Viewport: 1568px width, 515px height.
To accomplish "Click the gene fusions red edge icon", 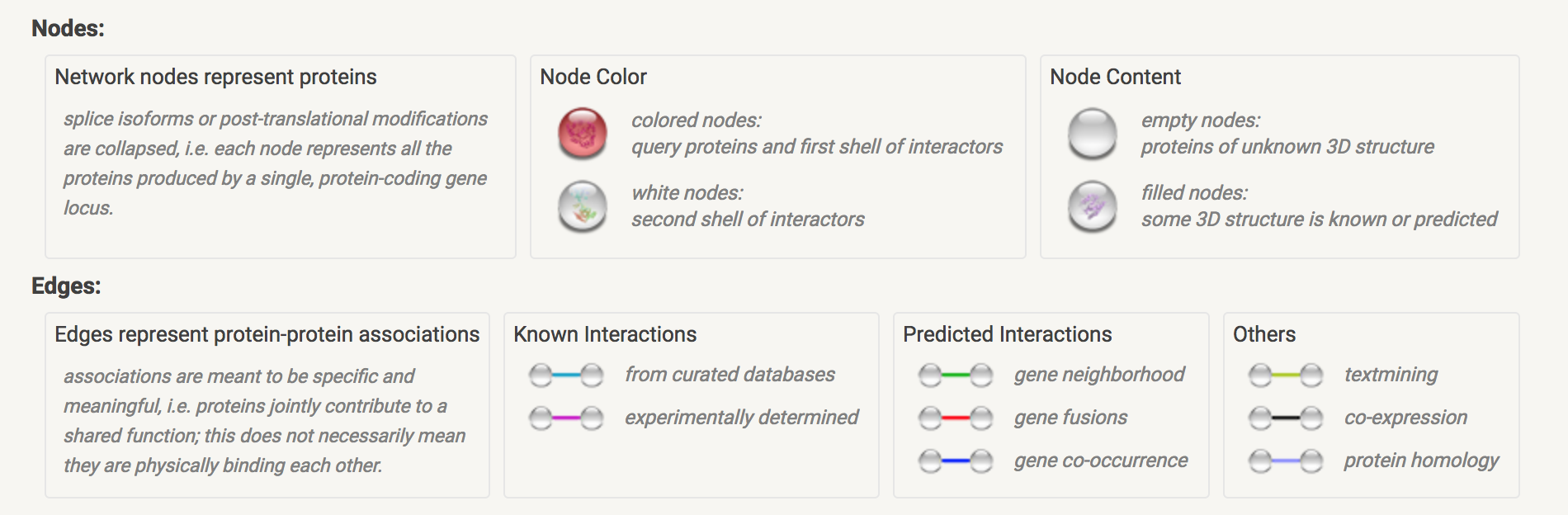I will point(956,418).
